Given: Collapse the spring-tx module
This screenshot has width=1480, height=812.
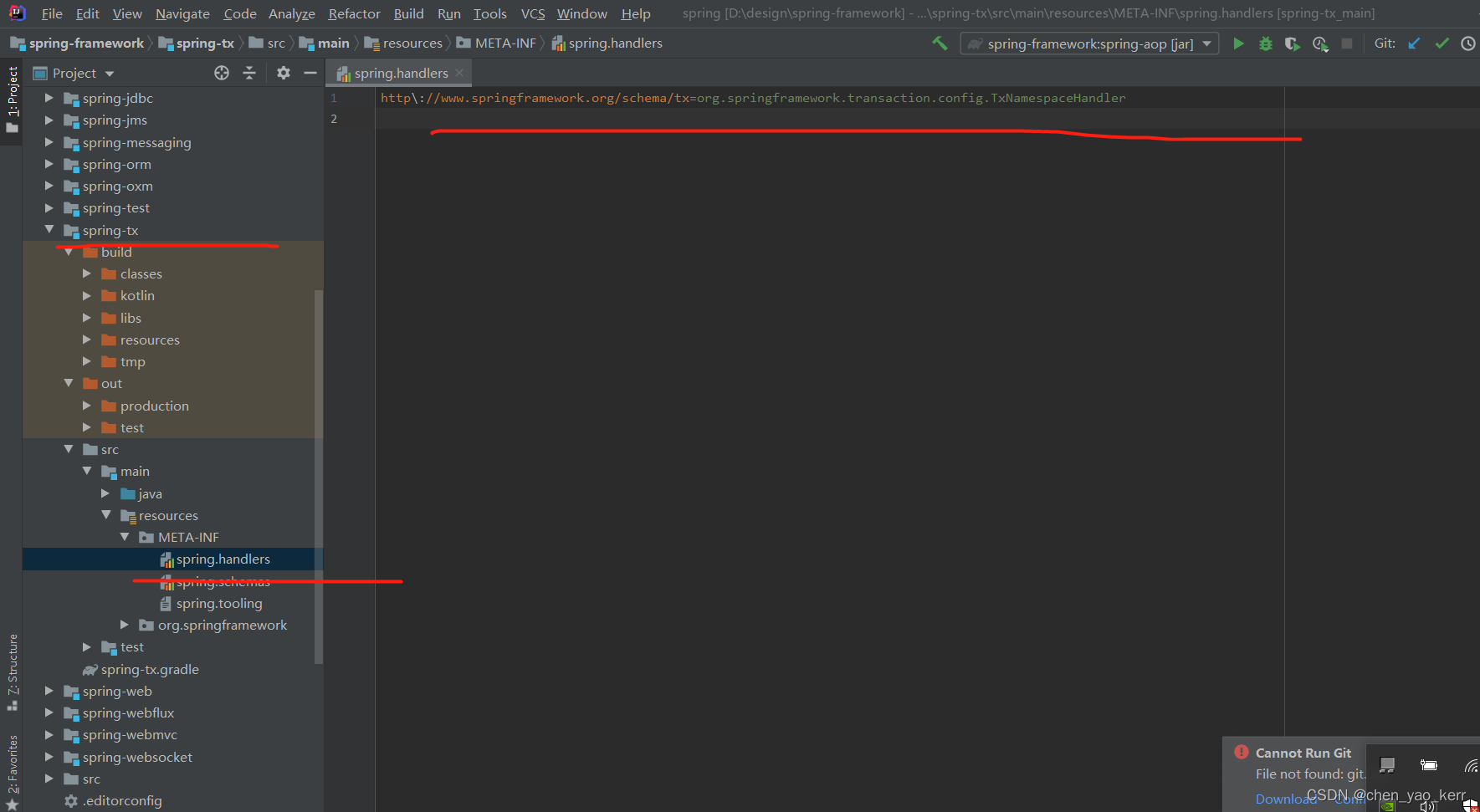Looking at the screenshot, I should click(49, 229).
